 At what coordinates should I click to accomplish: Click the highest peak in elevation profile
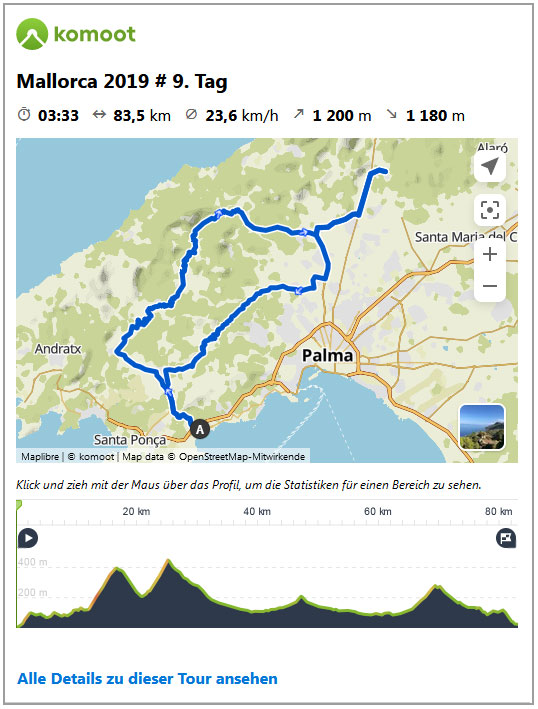pyautogui.click(x=169, y=561)
